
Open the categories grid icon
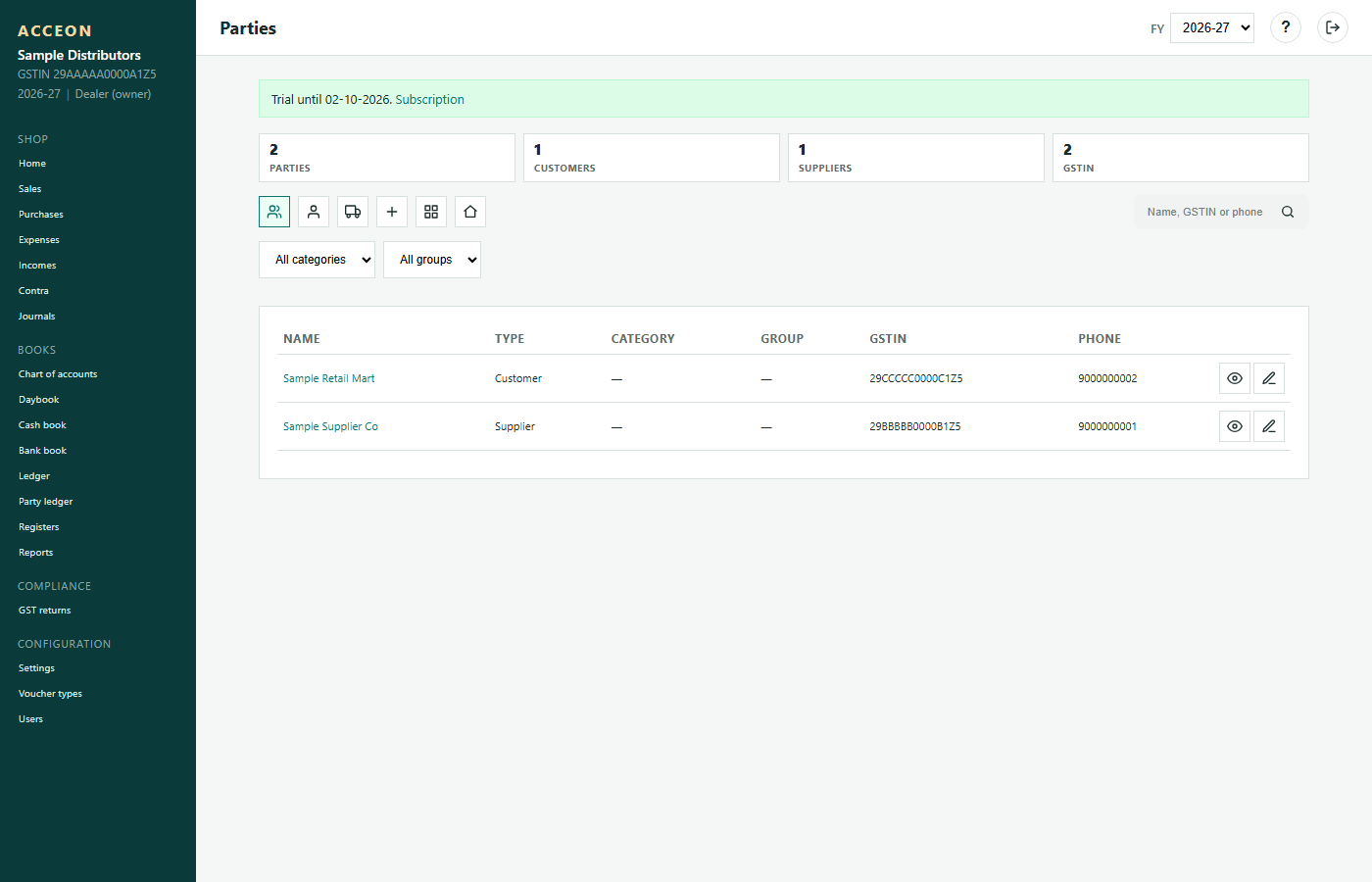431,212
